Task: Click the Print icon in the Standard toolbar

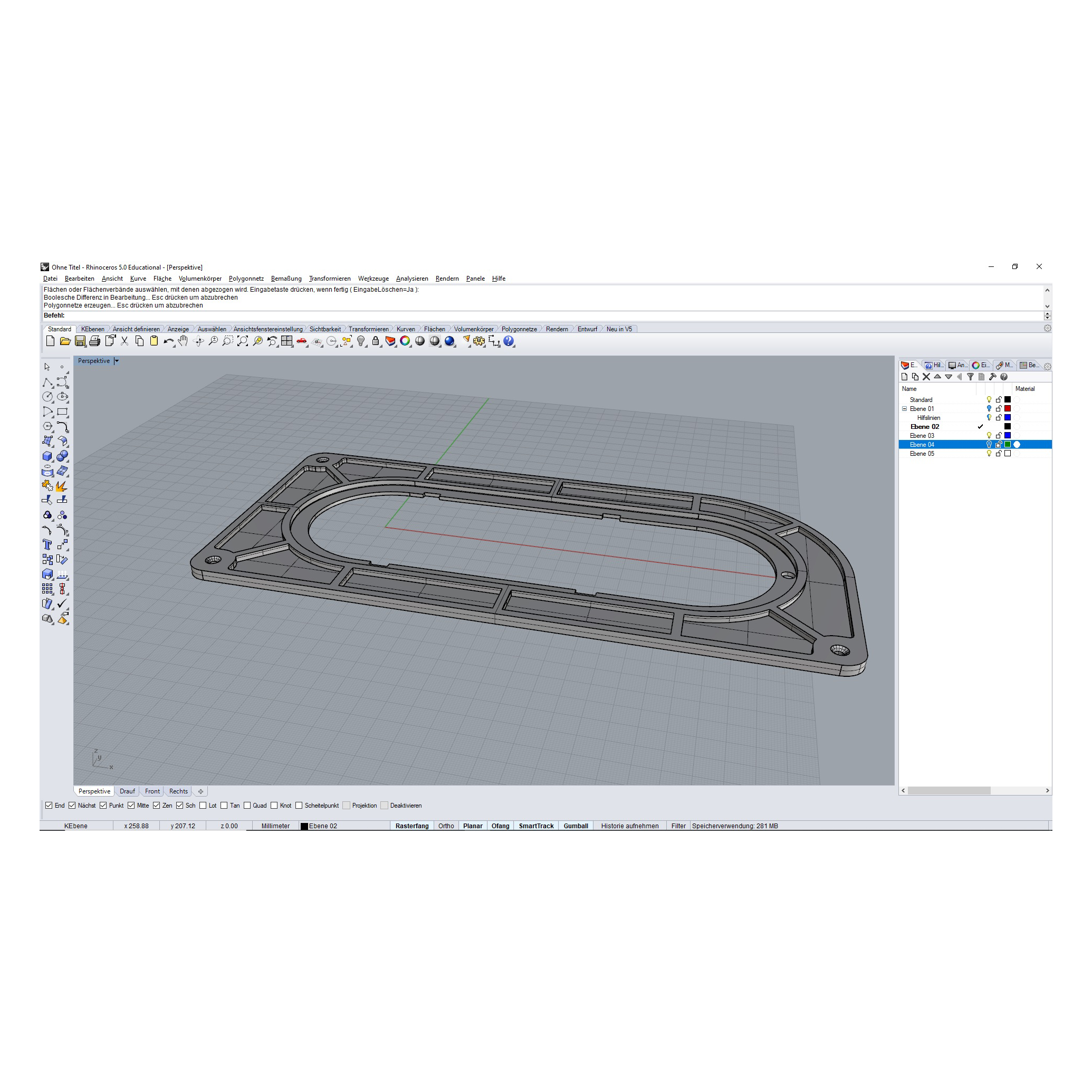Action: 95,341
